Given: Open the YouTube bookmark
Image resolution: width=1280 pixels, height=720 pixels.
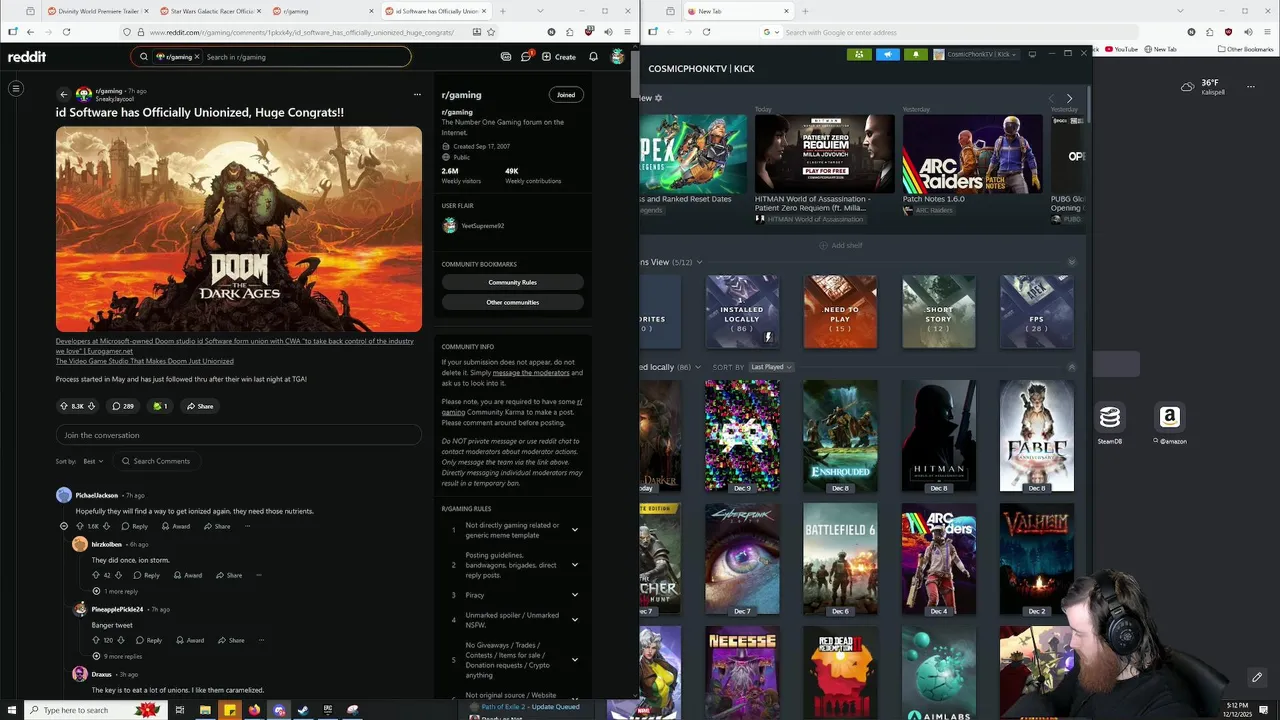Looking at the screenshot, I should point(1121,49).
